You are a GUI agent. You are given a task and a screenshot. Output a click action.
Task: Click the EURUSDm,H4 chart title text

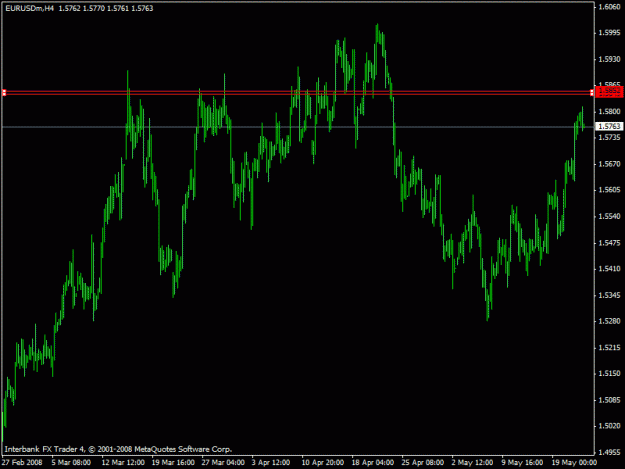pos(29,8)
